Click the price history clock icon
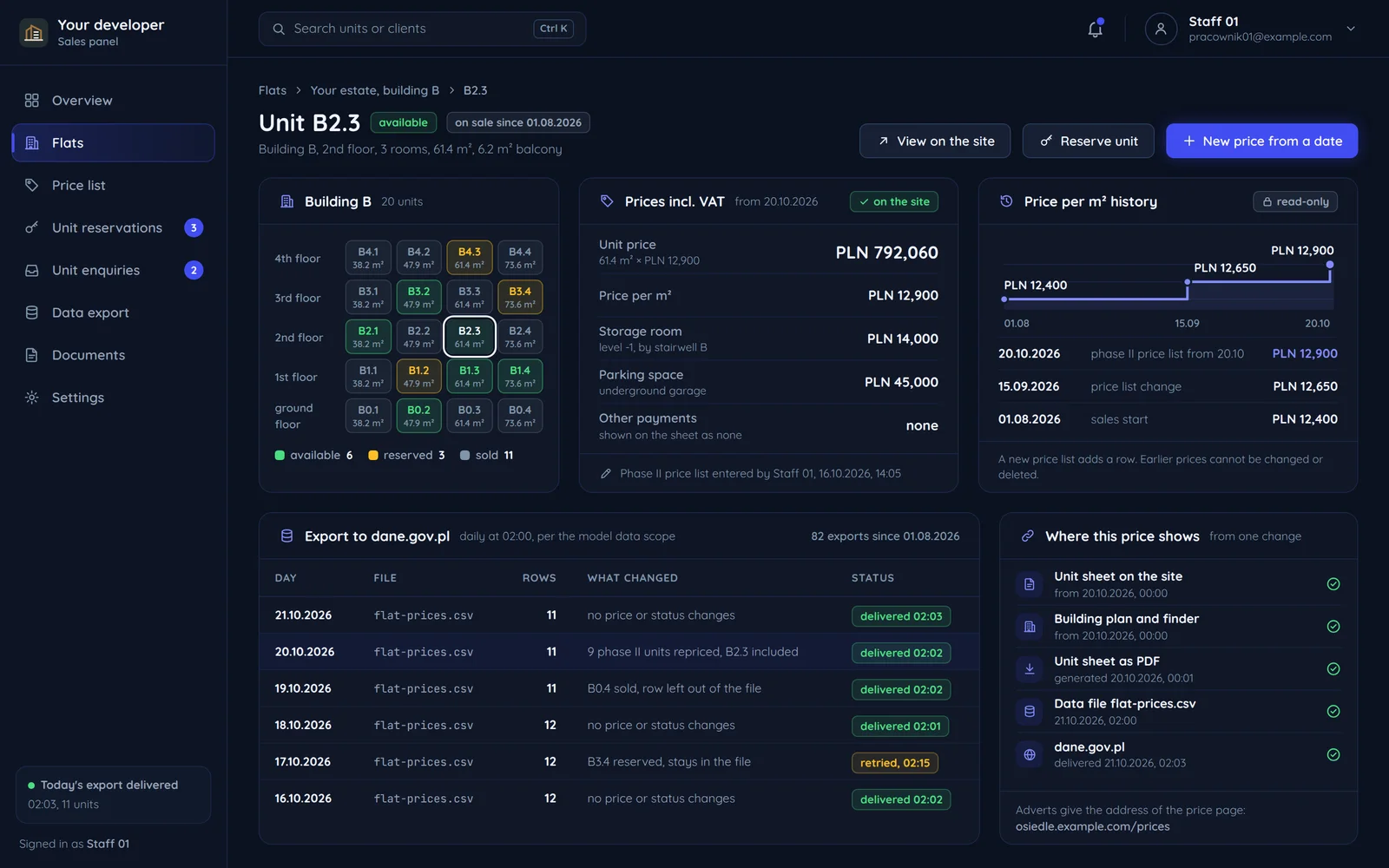This screenshot has width=1389, height=868. click(1006, 201)
